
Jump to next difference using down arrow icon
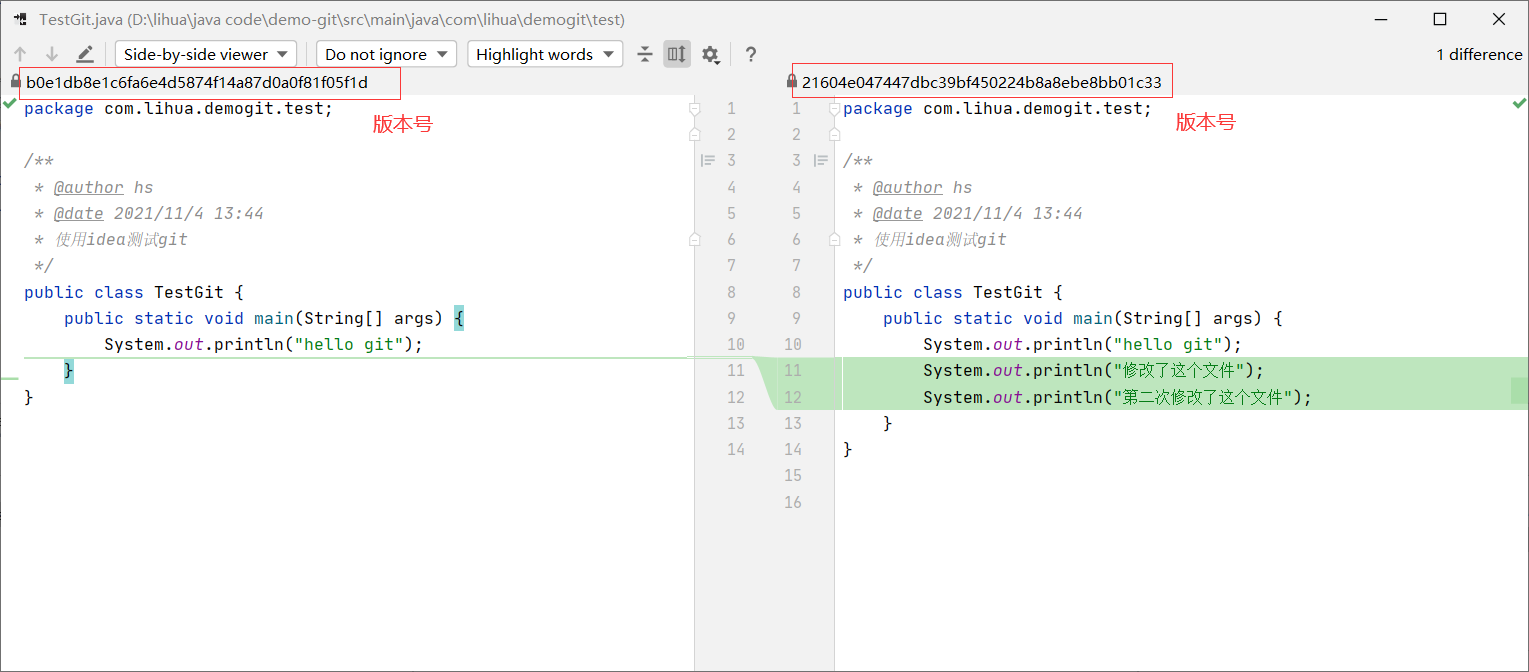click(x=50, y=54)
